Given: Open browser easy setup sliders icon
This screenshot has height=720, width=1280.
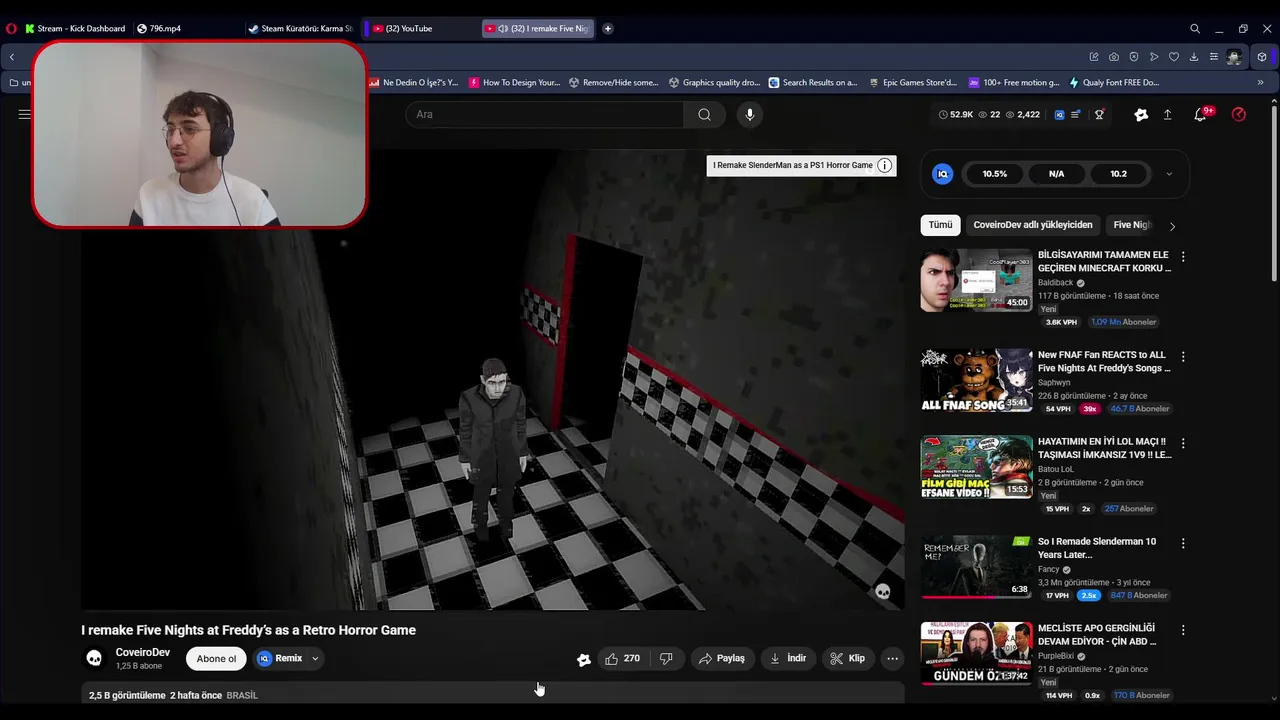Looking at the screenshot, I should [x=1214, y=57].
